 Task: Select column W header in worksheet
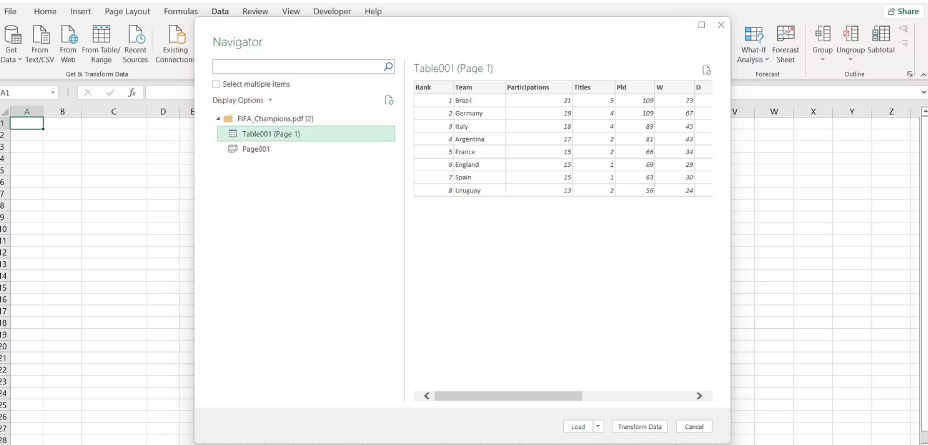pyautogui.click(x=774, y=111)
